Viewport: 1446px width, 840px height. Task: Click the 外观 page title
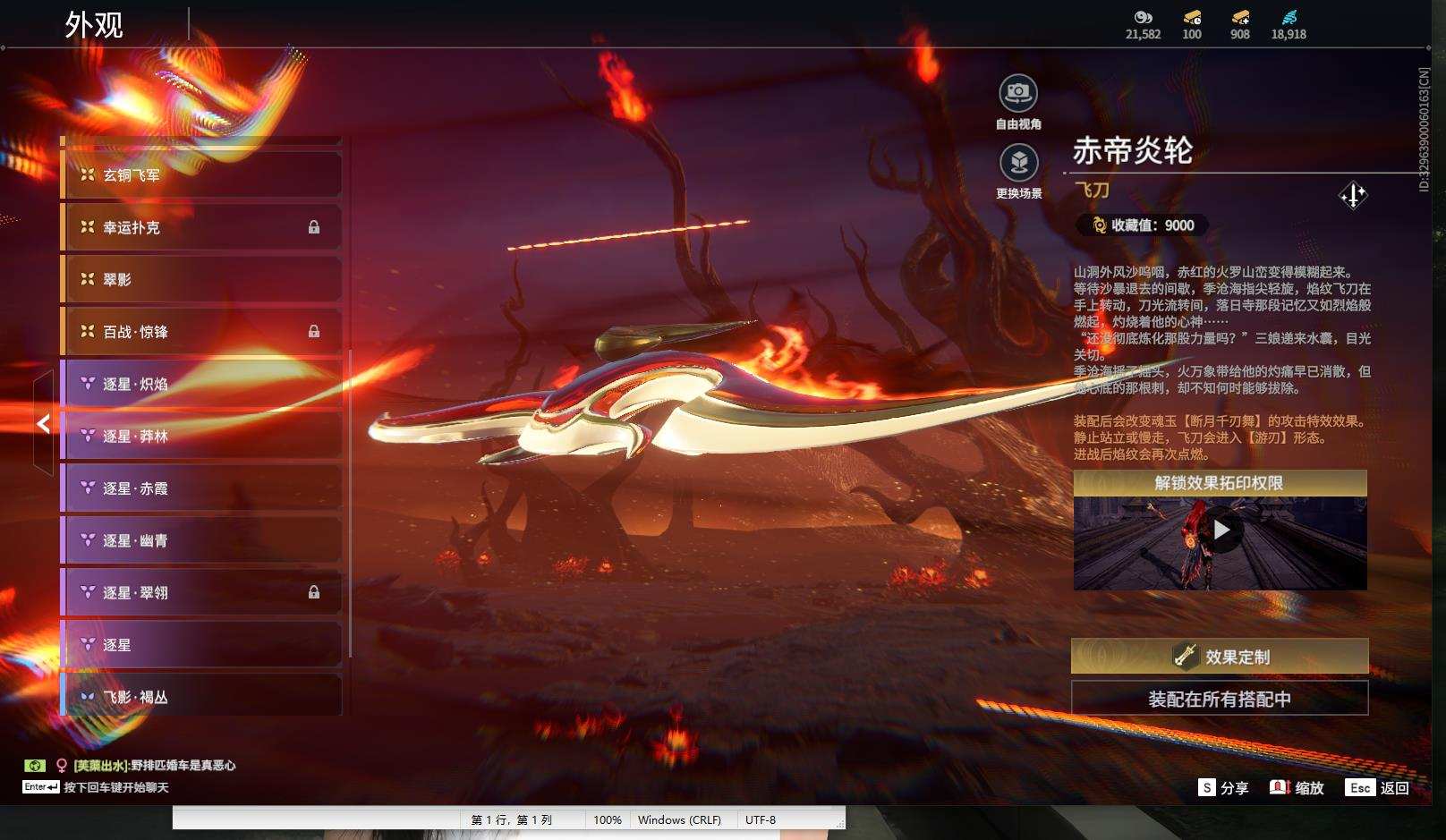(93, 25)
